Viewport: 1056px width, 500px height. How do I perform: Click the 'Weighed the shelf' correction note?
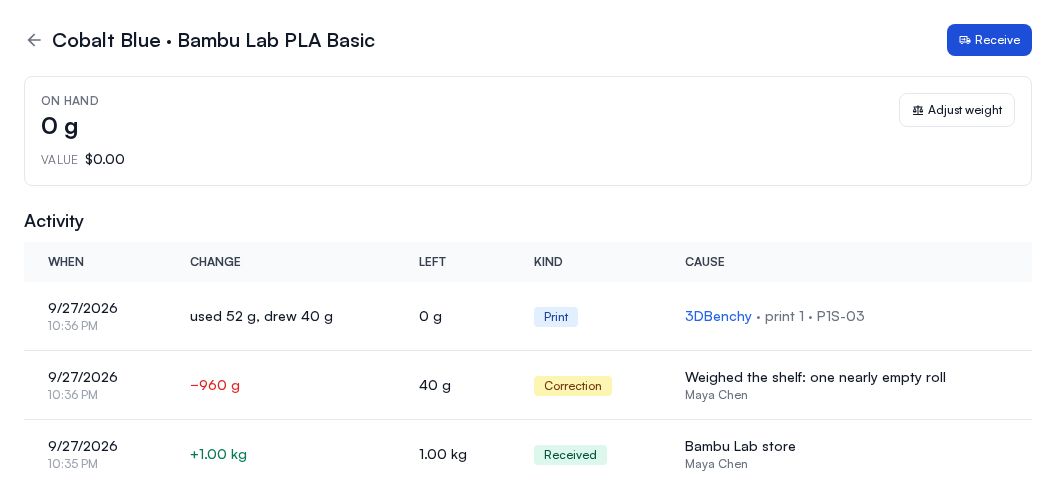click(x=815, y=377)
